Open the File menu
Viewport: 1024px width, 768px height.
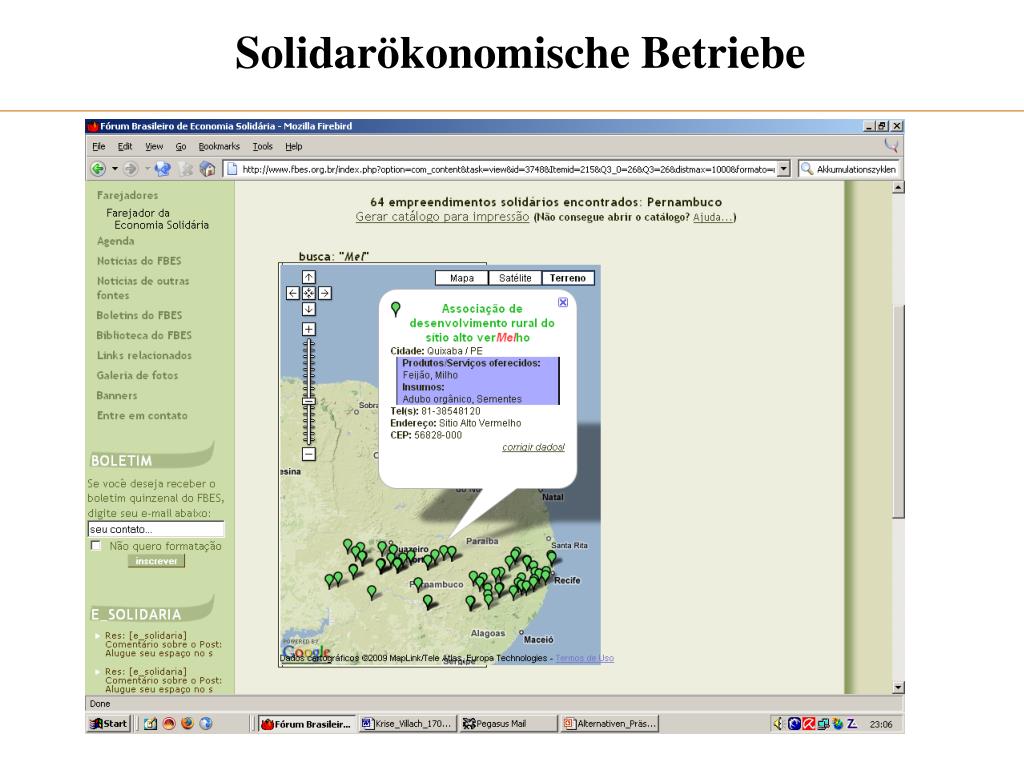[99, 146]
